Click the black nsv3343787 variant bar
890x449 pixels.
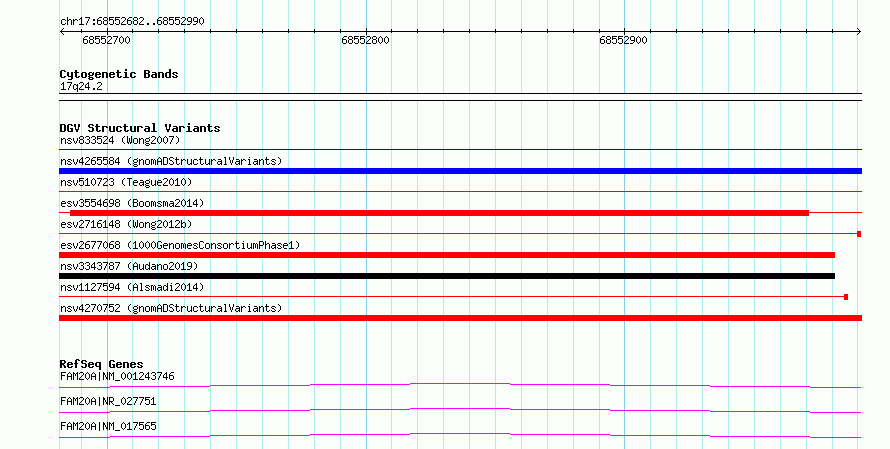(447, 276)
